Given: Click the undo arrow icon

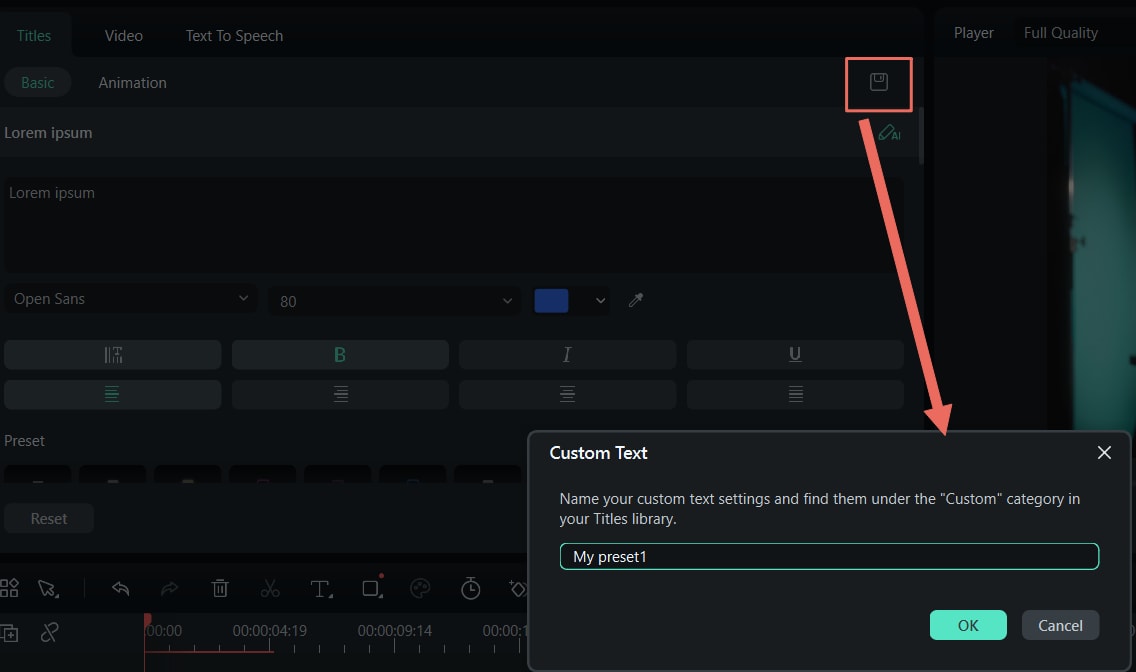Looking at the screenshot, I should click(x=120, y=588).
